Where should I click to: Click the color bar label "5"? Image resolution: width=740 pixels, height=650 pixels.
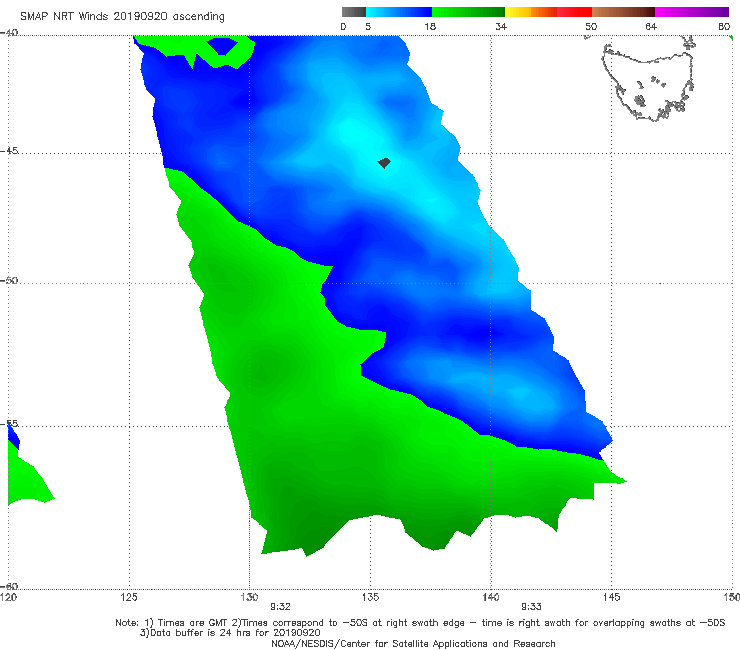click(368, 27)
